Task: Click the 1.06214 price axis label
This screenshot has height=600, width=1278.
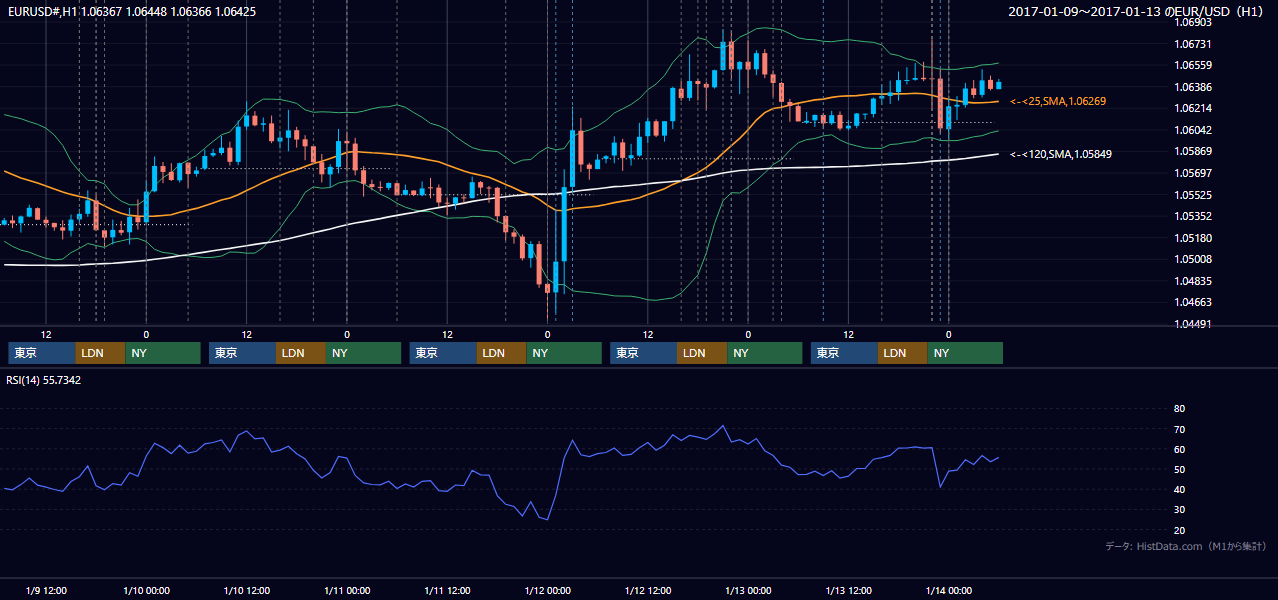Action: tap(1192, 108)
